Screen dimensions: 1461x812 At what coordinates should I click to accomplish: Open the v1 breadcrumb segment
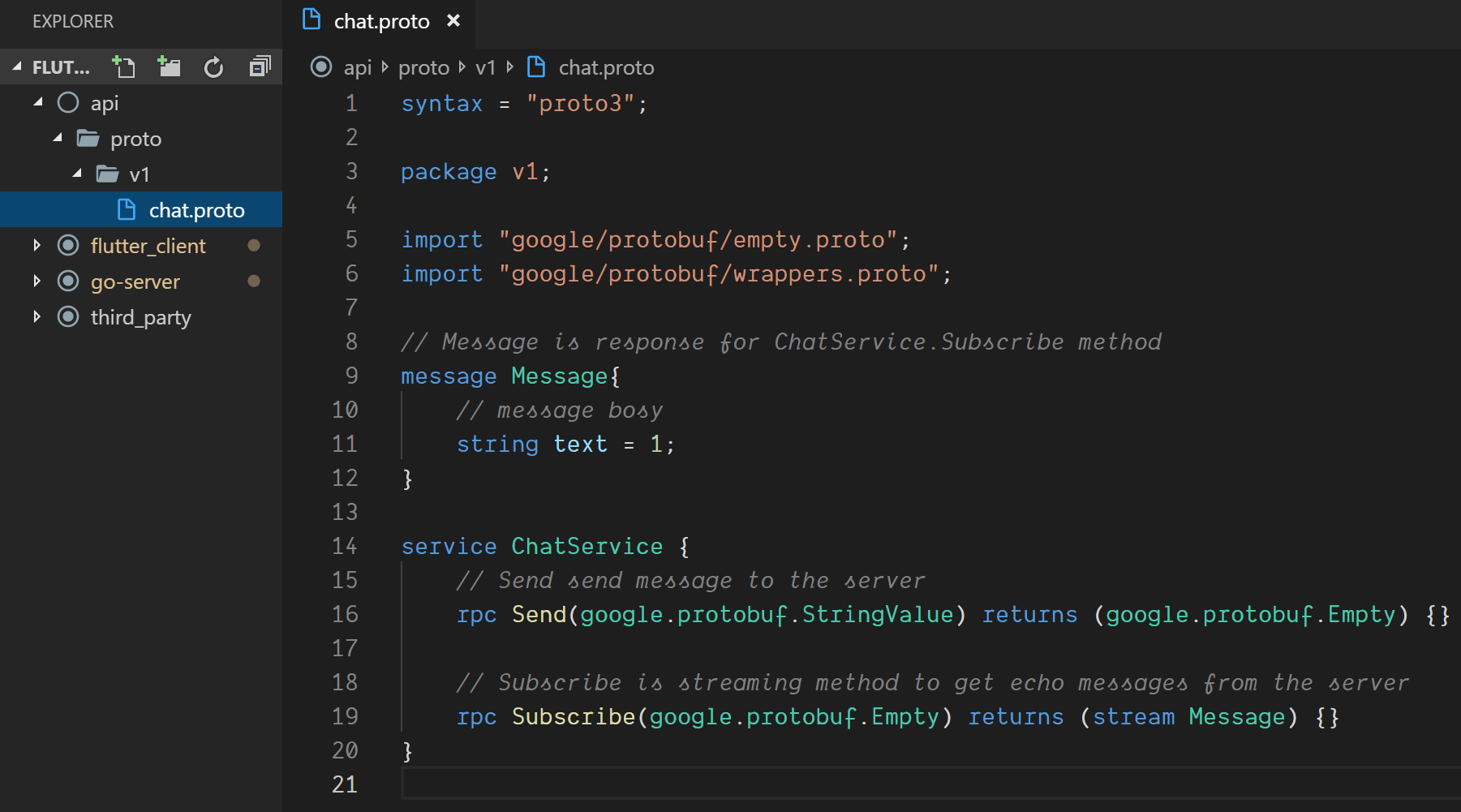[x=485, y=67]
